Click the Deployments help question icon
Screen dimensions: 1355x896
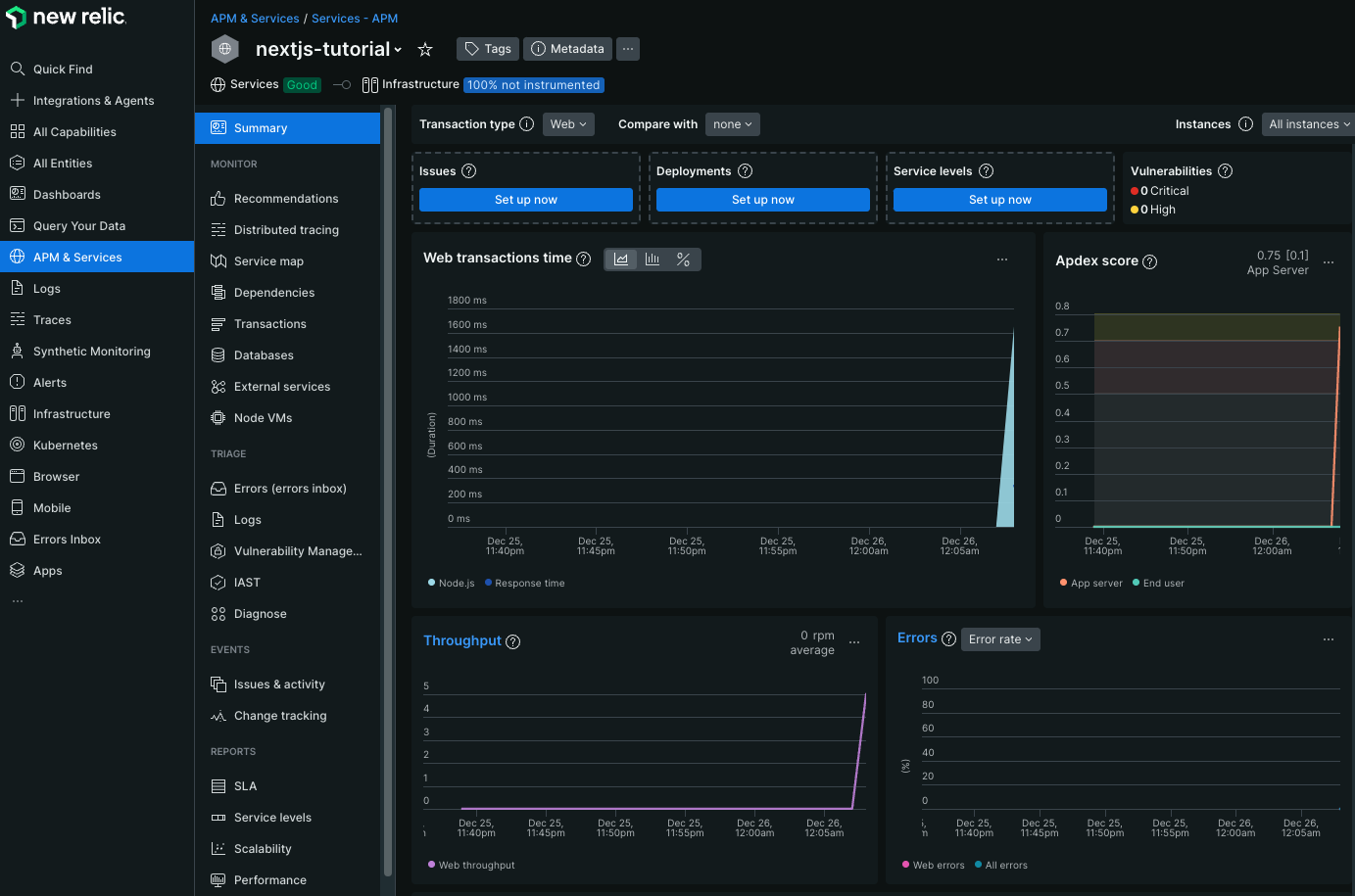click(x=746, y=171)
